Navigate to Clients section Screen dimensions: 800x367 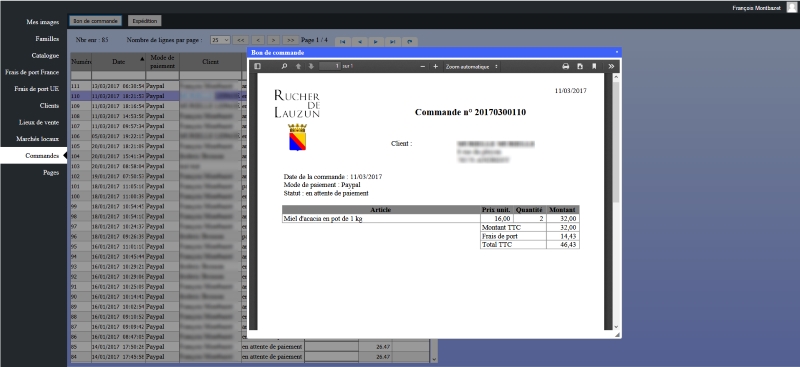(49, 106)
